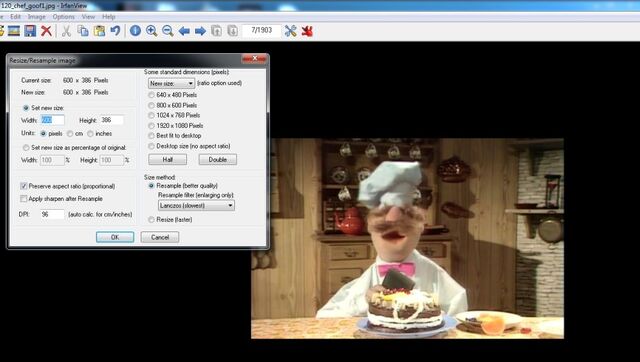640x362 pixels.
Task: Choose inches as the unit
Action: click(91, 134)
